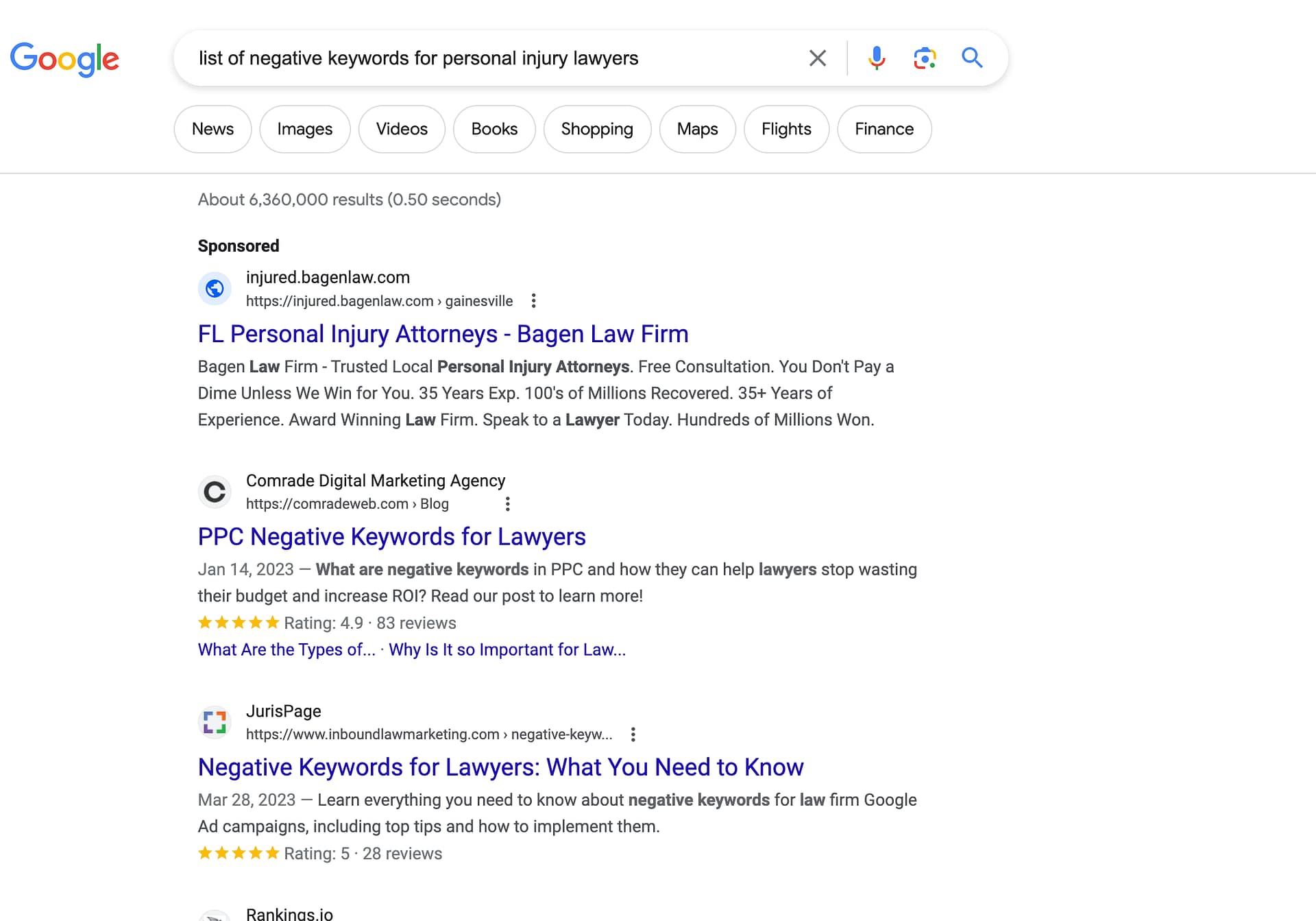Image resolution: width=1316 pixels, height=921 pixels.
Task: Open options menu for the Bagen Law ad
Action: [x=533, y=300]
